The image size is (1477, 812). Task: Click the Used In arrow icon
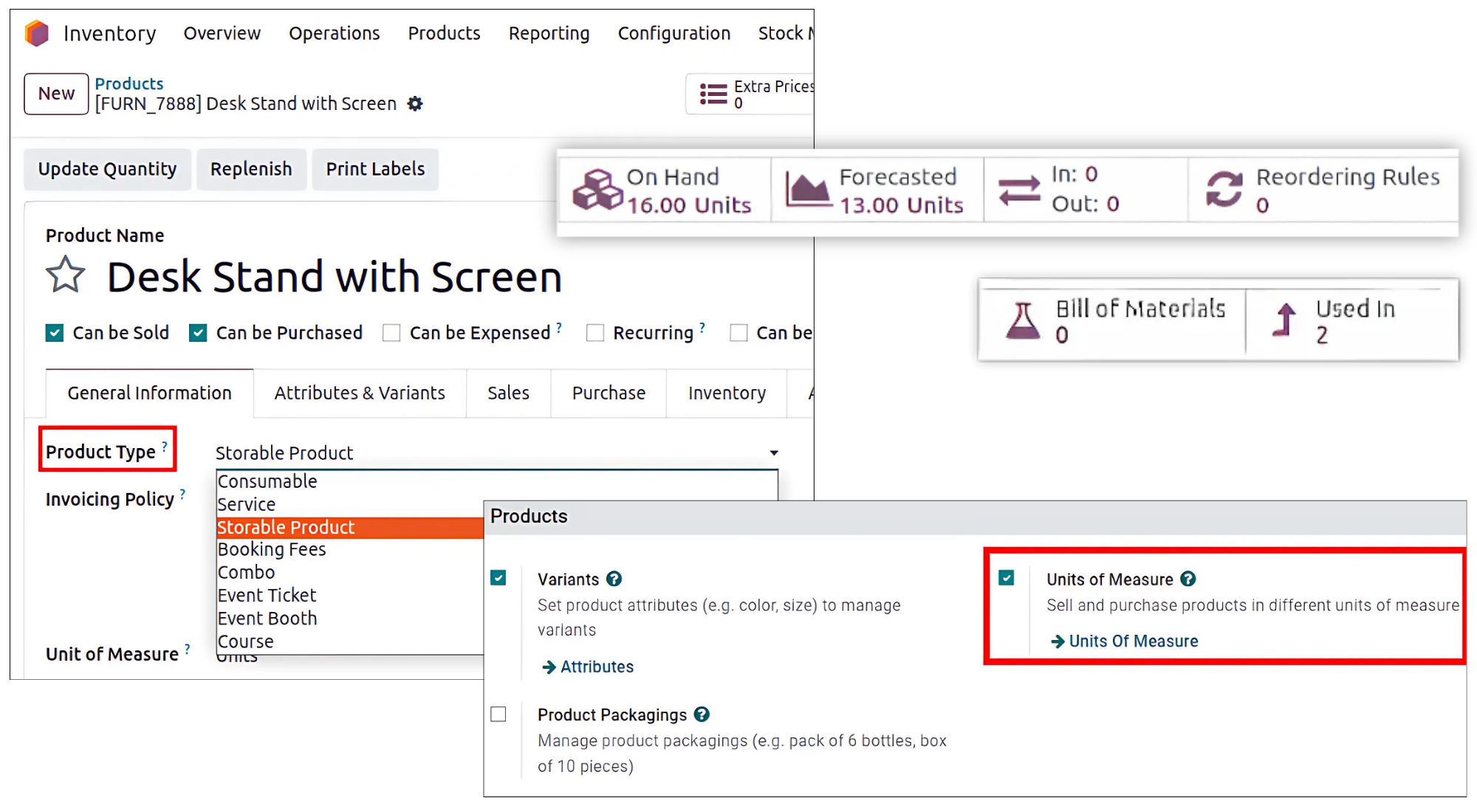point(1285,320)
